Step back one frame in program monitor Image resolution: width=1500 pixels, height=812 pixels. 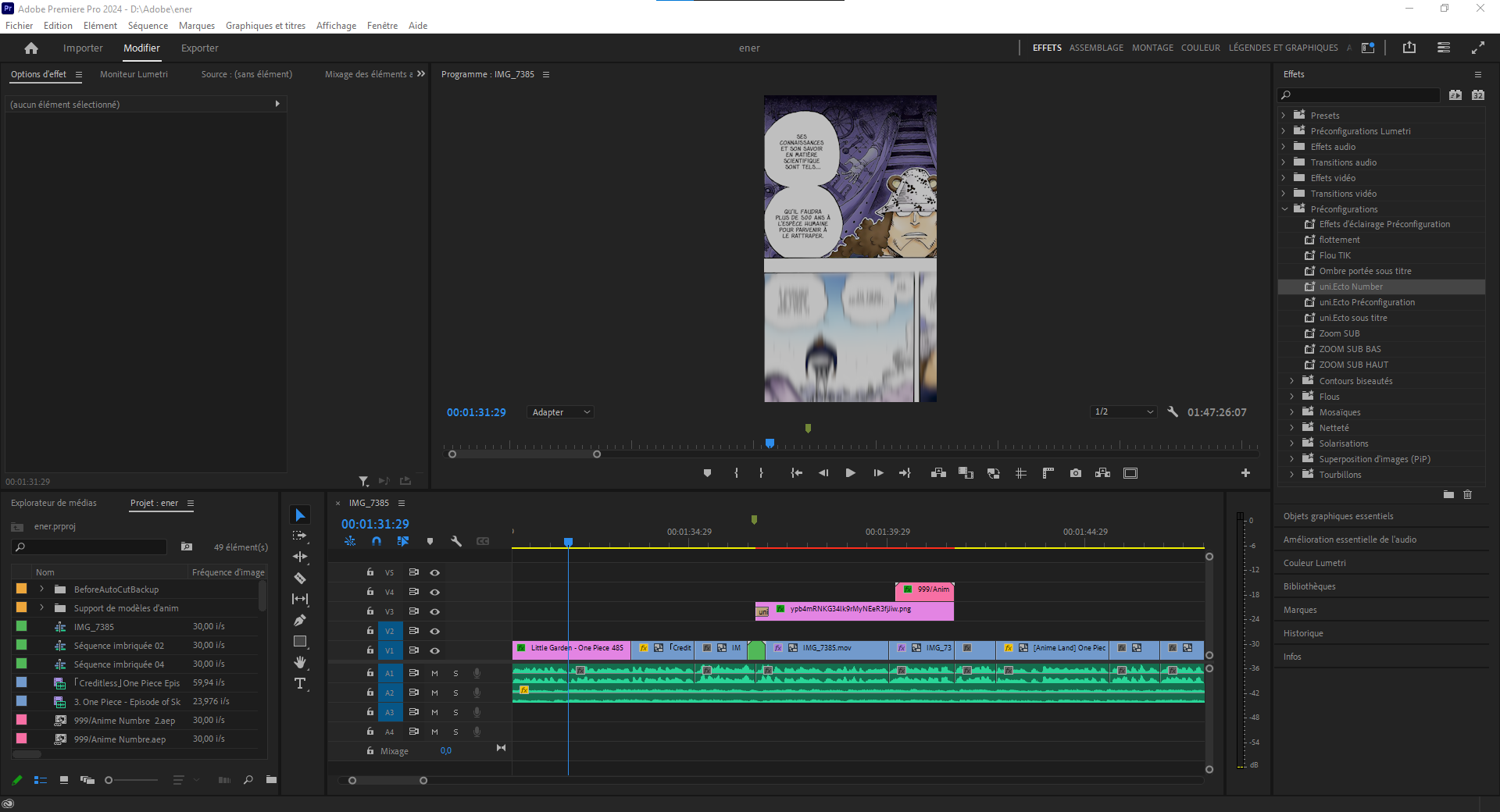(823, 473)
